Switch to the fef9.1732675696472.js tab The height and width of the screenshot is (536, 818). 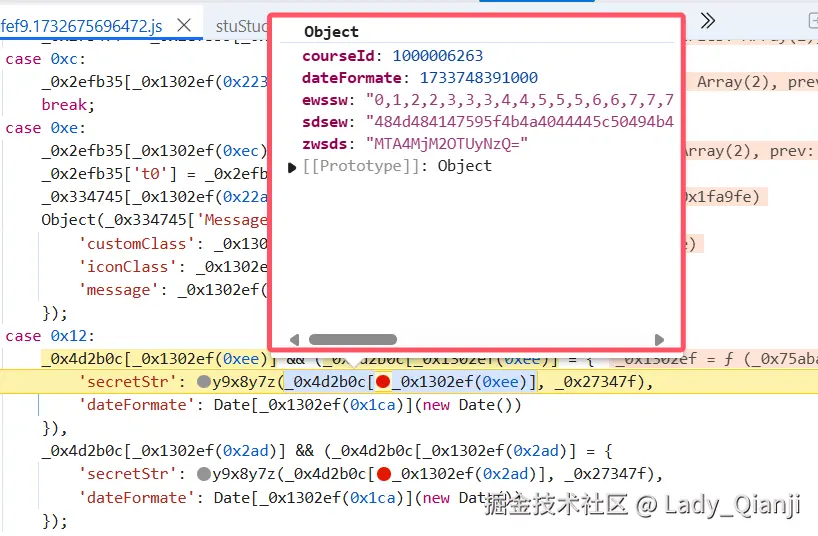pos(82,26)
